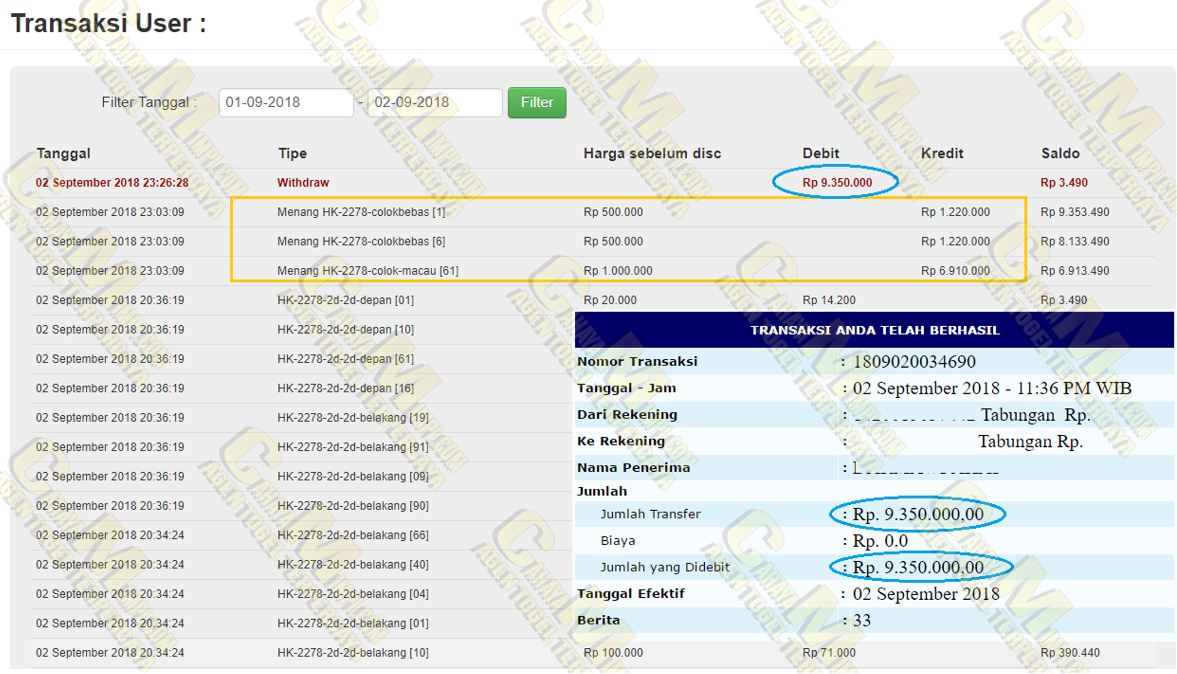Select the Menang HK-2278-colokbebas [1] row
Viewport: 1177px width, 674px height.
point(361,212)
